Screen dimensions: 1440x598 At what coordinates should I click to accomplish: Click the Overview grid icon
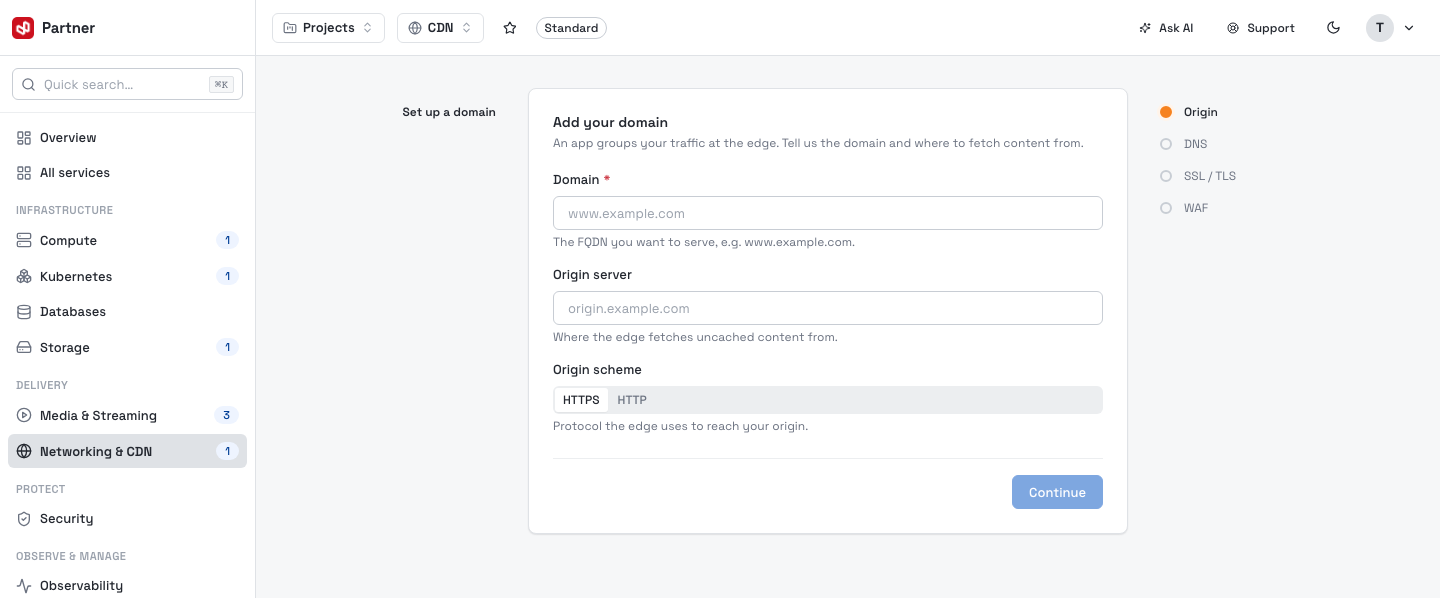(24, 138)
